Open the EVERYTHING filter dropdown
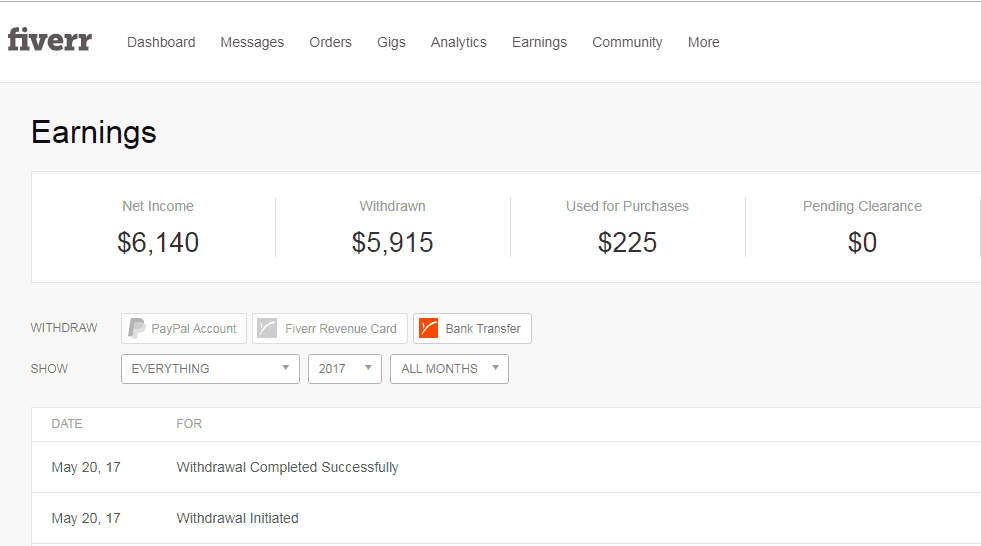Viewport: 981px width, 546px height. click(x=210, y=369)
